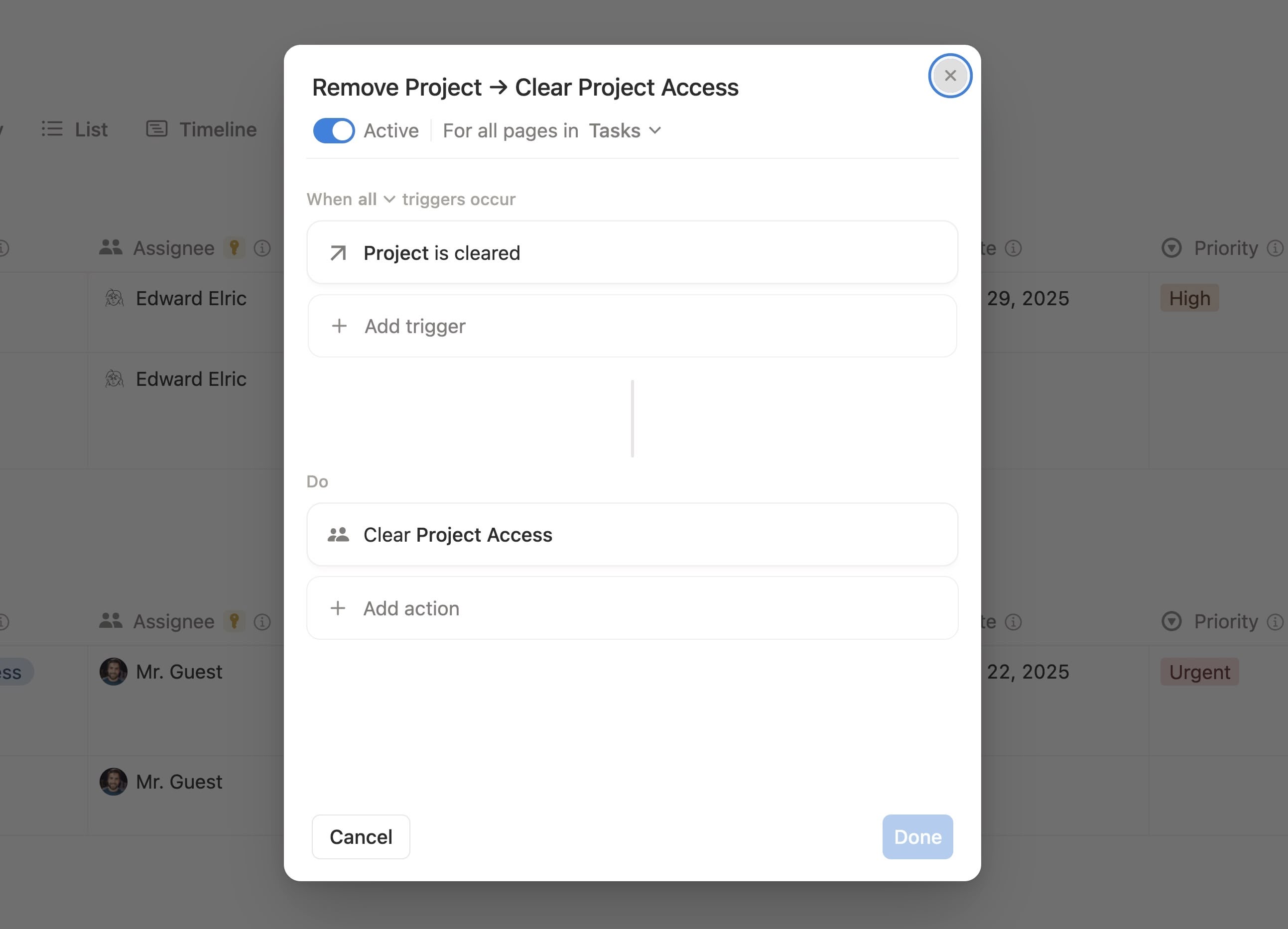This screenshot has height=929, width=1288.
Task: Click the plus icon beside Add trigger
Action: tap(339, 326)
